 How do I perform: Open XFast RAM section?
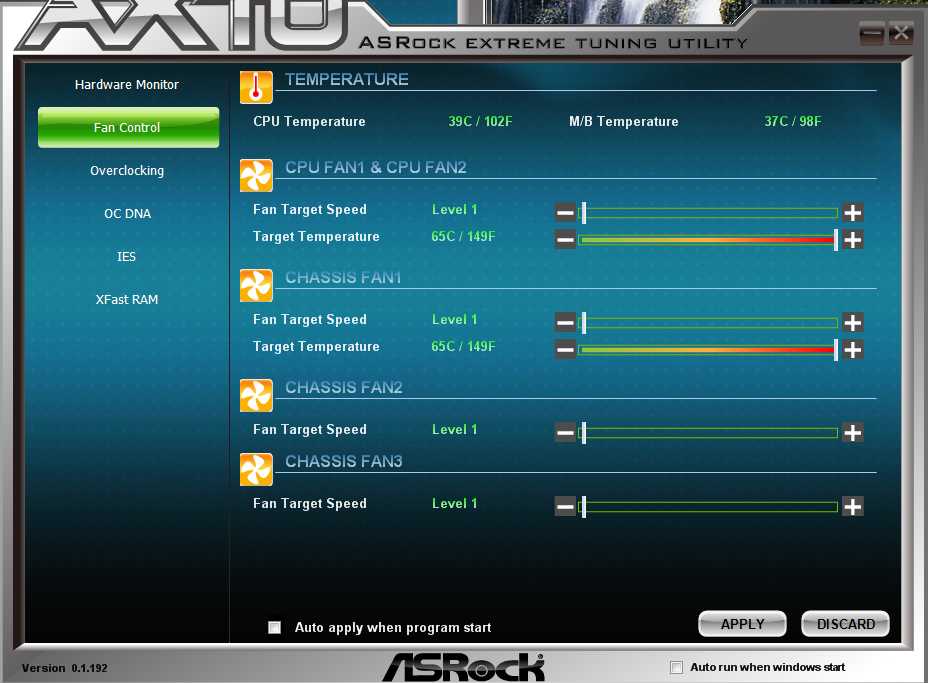click(x=127, y=299)
